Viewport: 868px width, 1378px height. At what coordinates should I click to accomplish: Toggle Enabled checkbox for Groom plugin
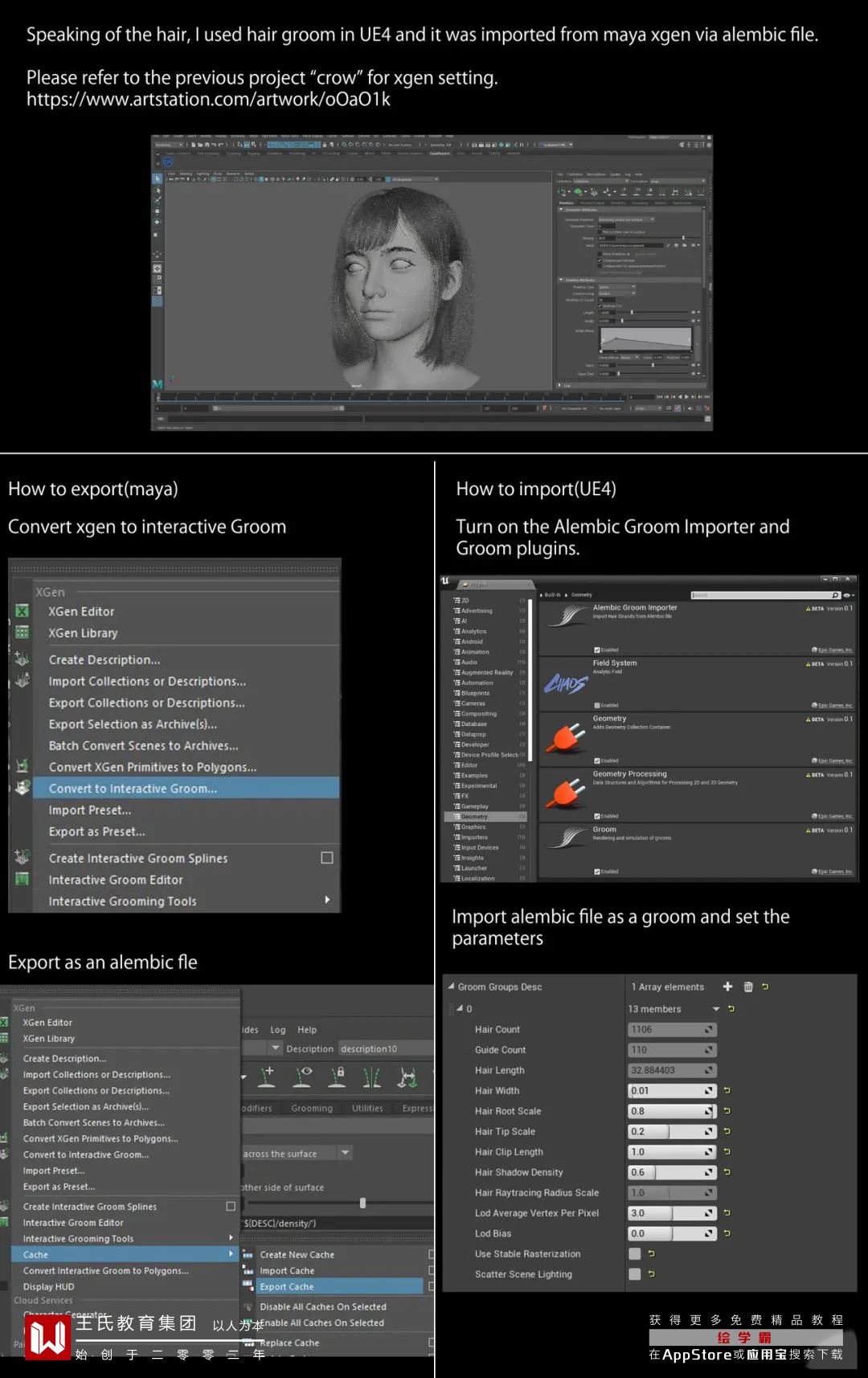(x=597, y=872)
